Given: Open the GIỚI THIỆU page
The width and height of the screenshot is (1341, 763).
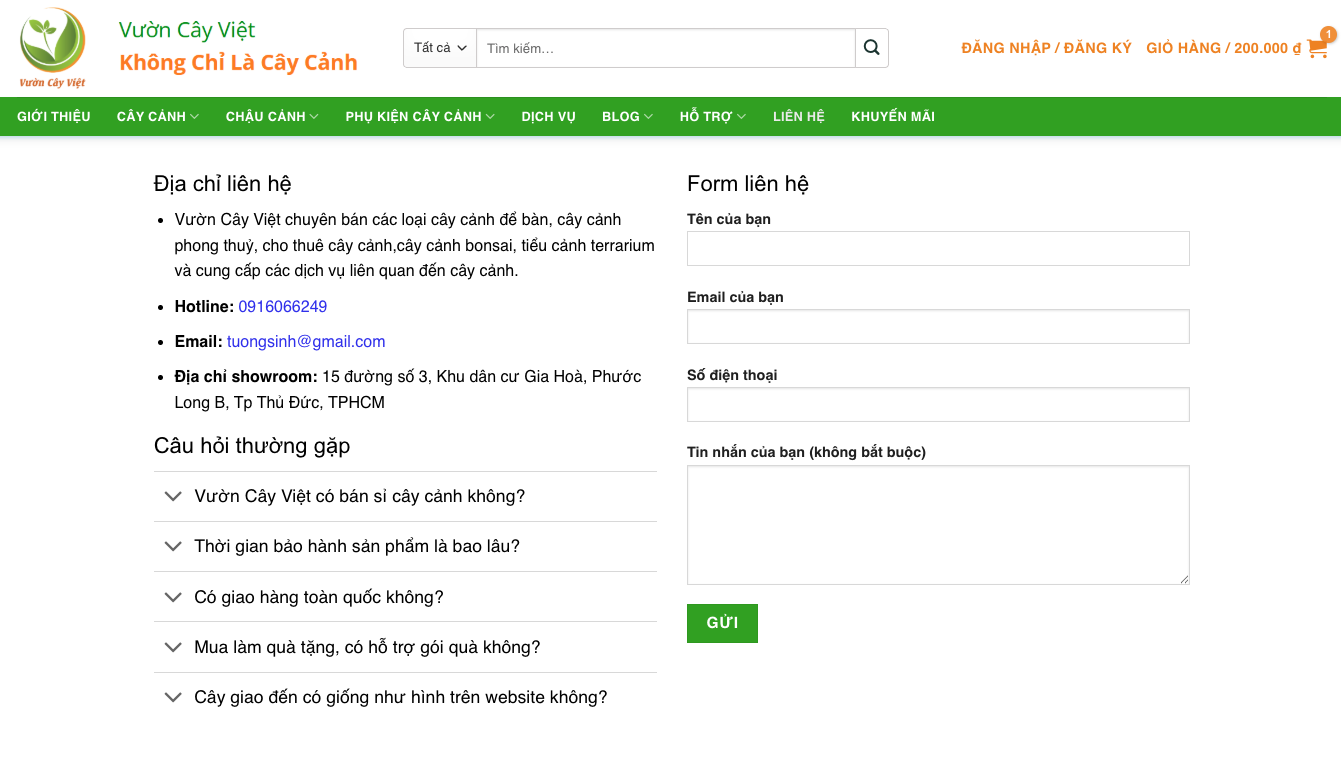Looking at the screenshot, I should tap(52, 116).
